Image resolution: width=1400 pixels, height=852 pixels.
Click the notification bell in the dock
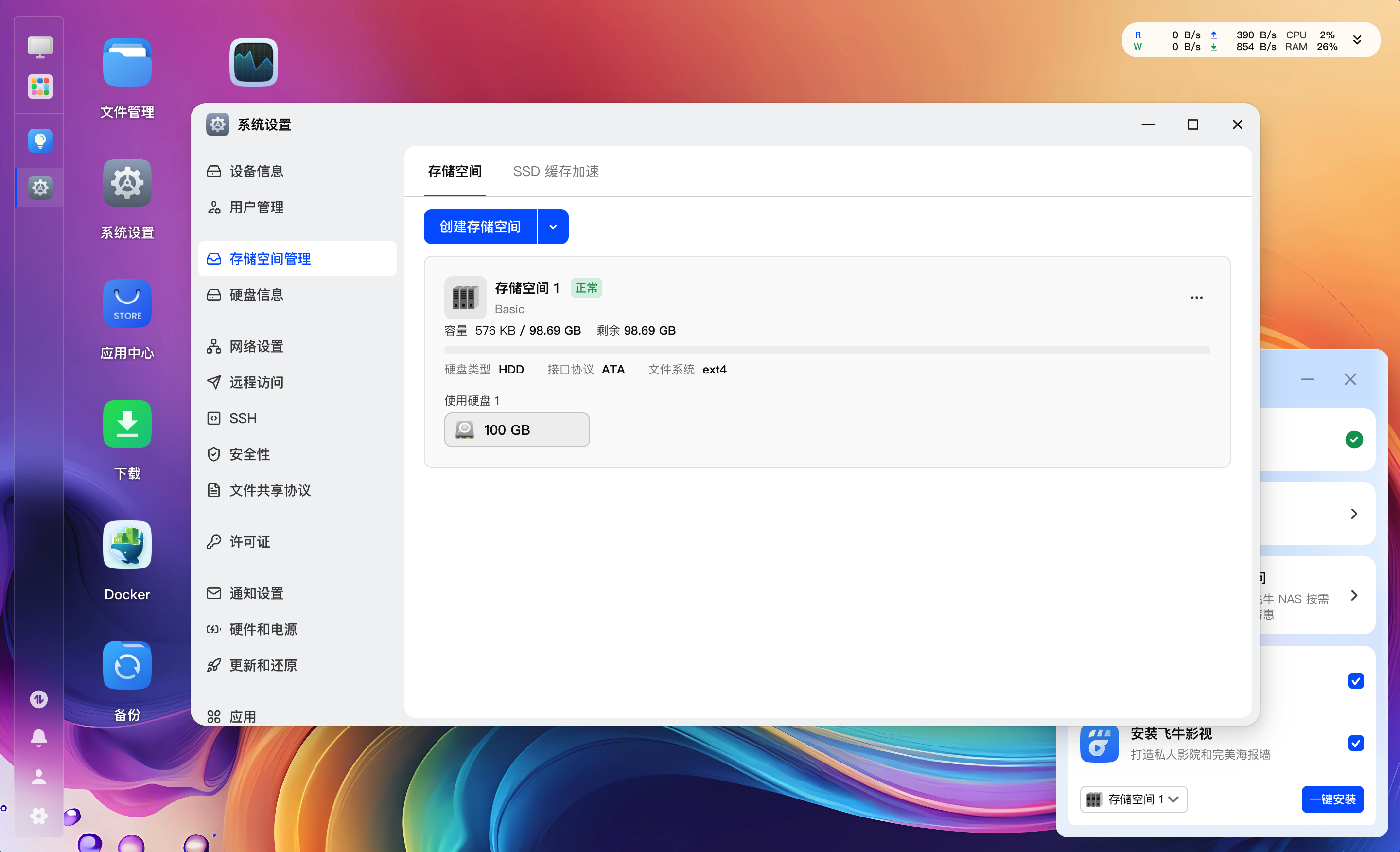pos(38,738)
